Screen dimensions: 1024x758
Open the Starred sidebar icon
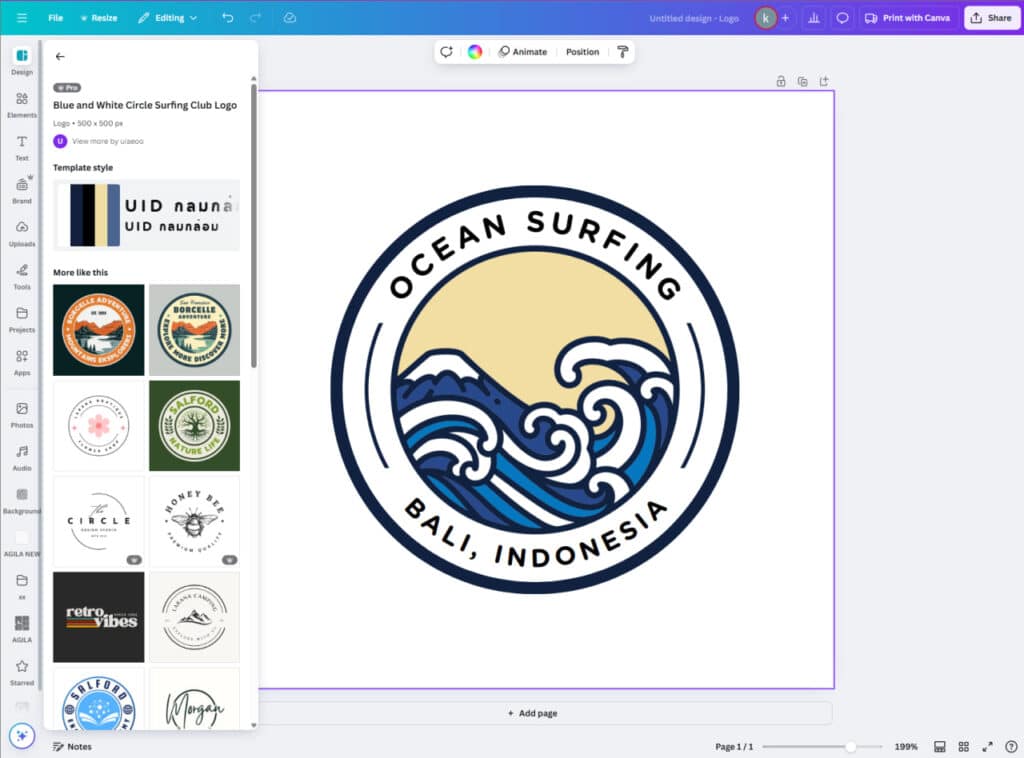coord(22,672)
